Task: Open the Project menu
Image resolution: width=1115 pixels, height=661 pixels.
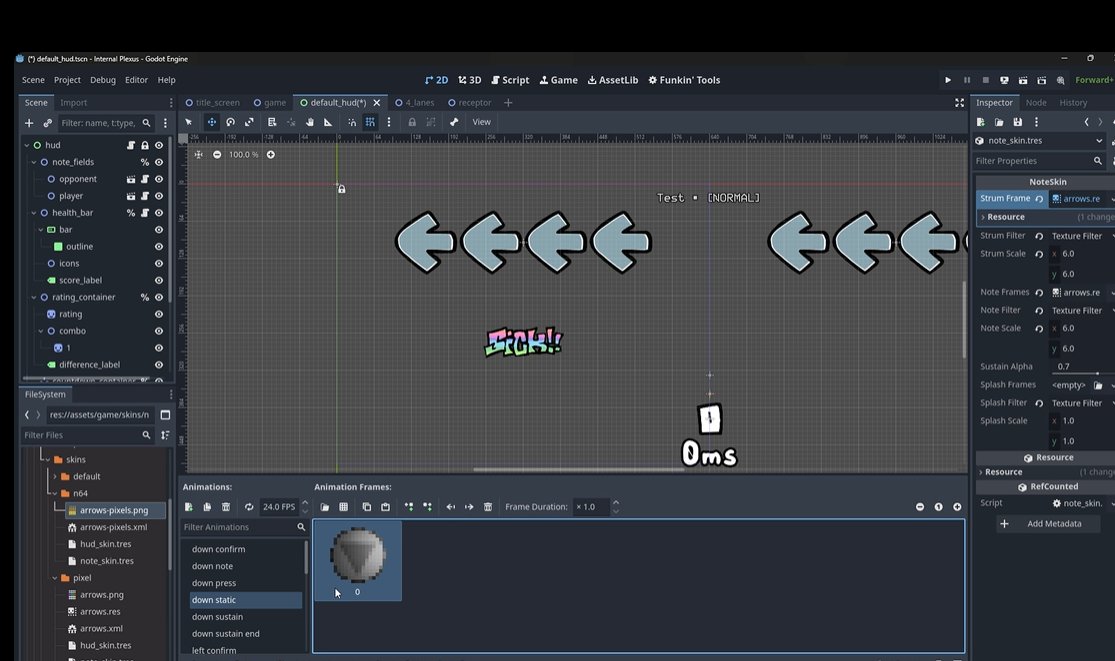Action: [x=67, y=80]
